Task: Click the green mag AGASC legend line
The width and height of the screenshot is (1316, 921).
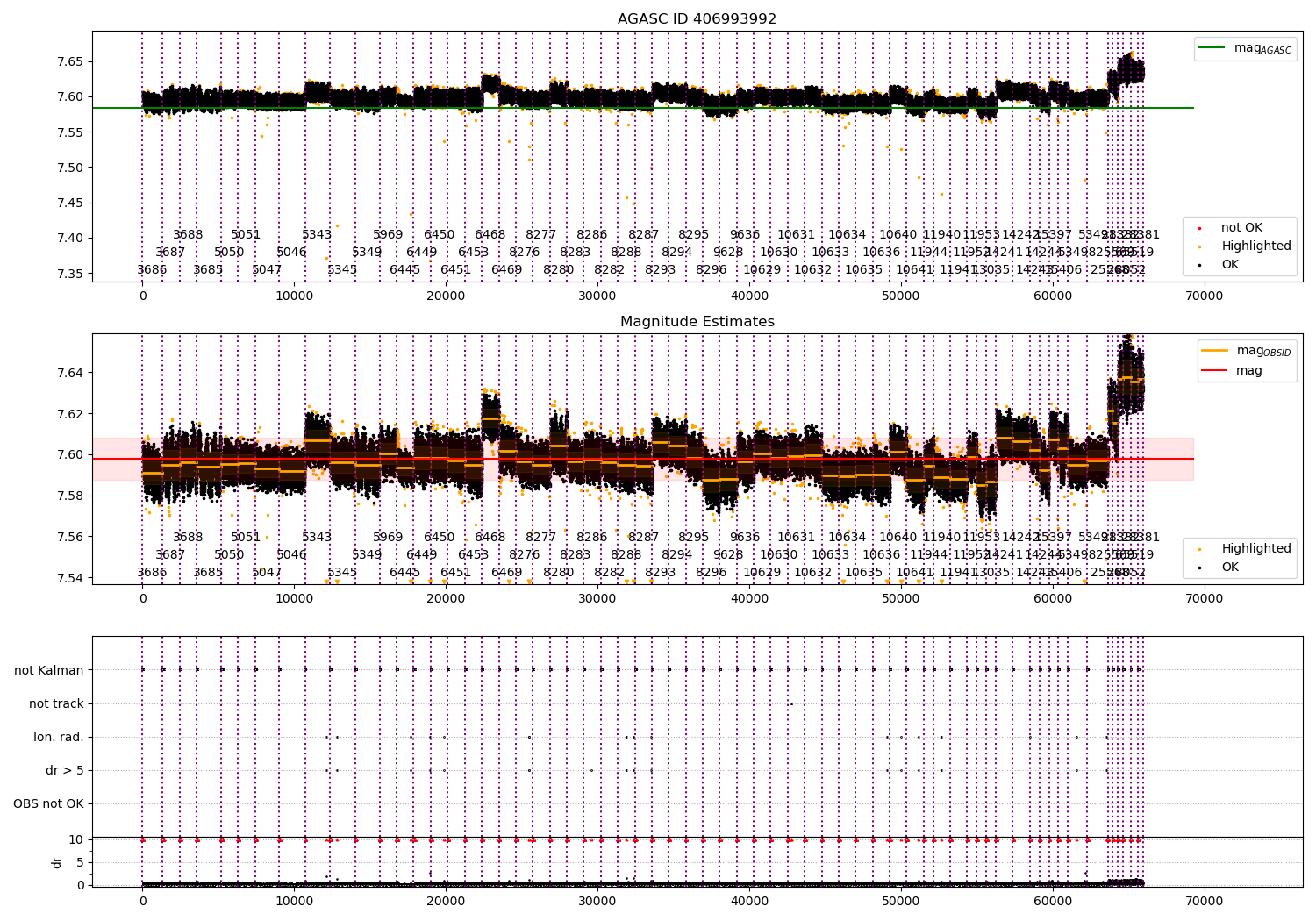Action: (1212, 48)
